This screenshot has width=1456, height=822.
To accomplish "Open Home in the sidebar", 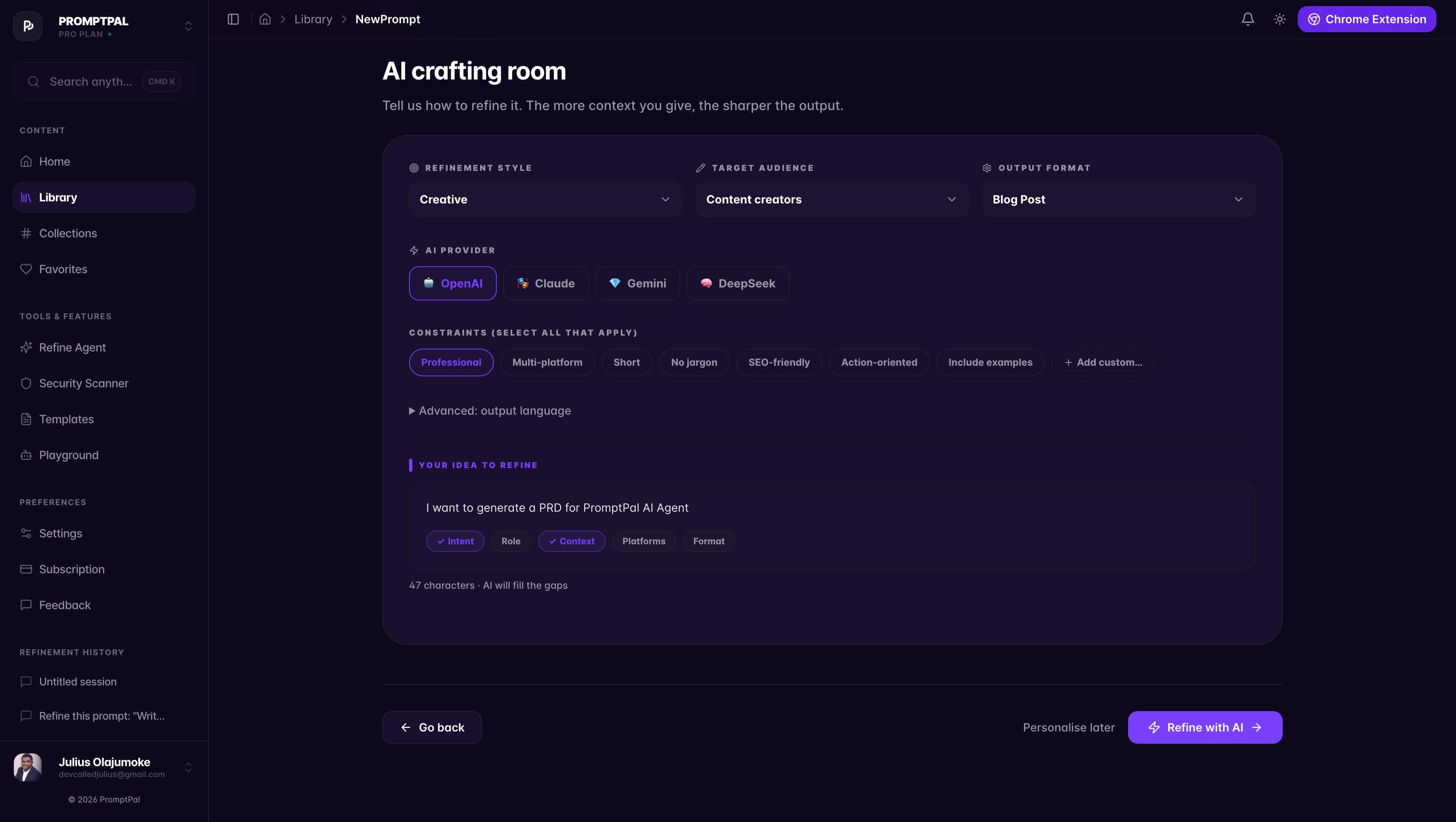I will [x=104, y=161].
